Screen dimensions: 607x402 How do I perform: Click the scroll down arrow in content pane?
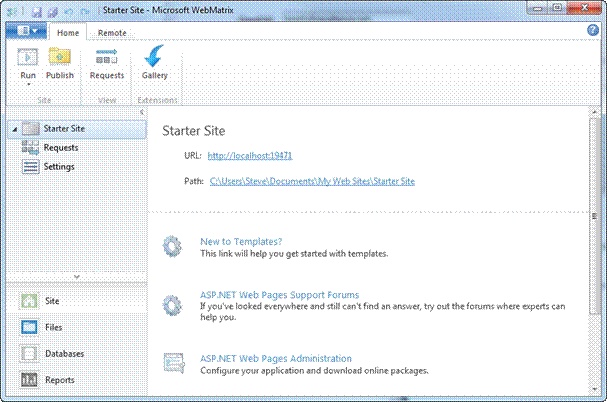click(595, 389)
